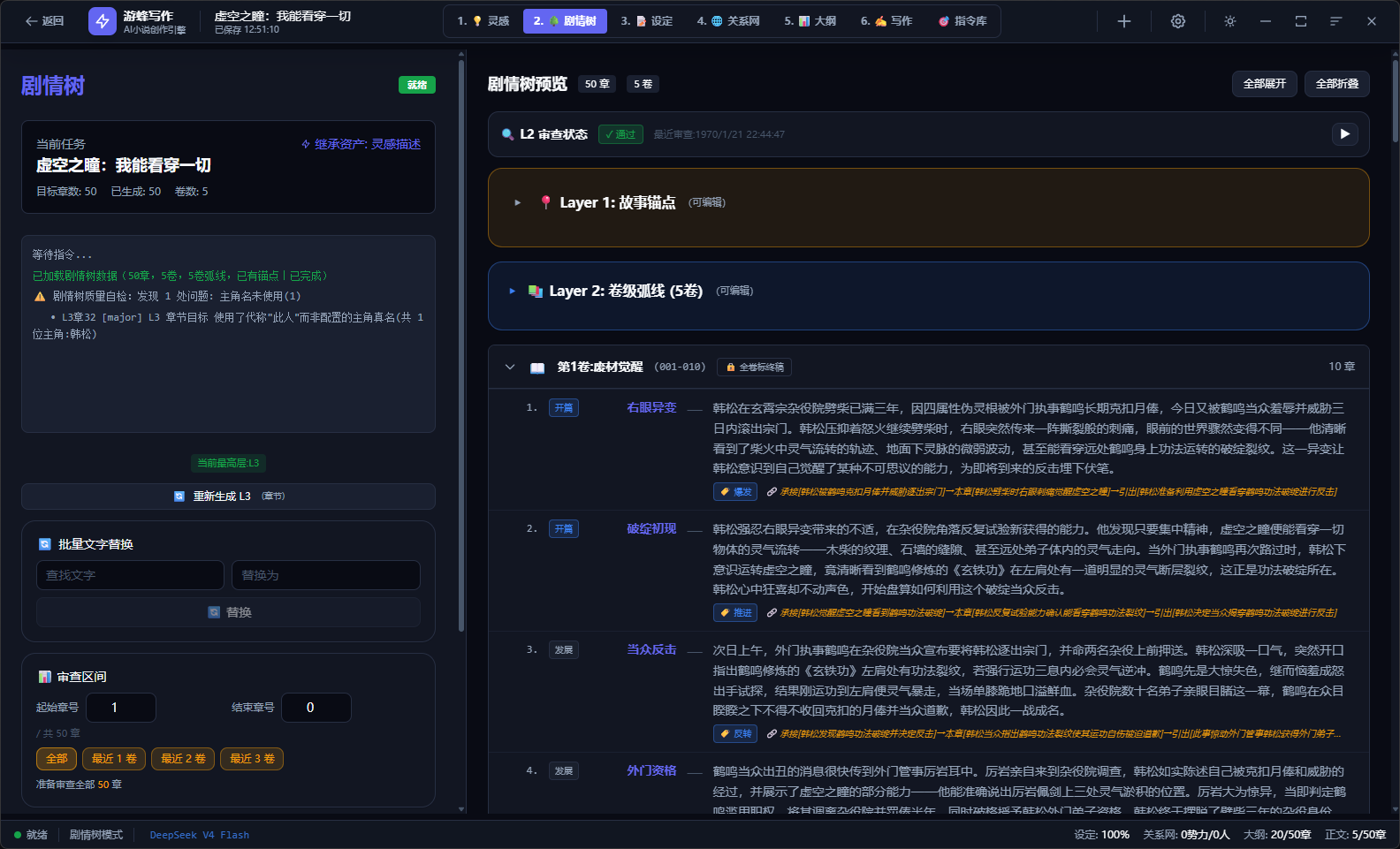1400x849 pixels.
Task: Click the settings gear icon
Action: coord(1177,21)
